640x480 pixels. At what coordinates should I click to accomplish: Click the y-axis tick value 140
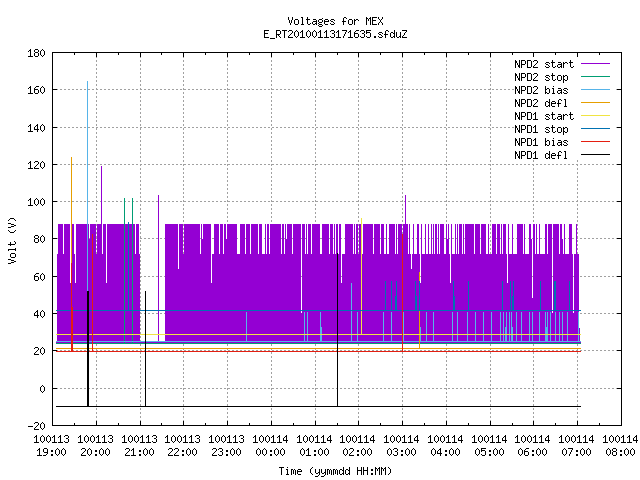click(36, 128)
